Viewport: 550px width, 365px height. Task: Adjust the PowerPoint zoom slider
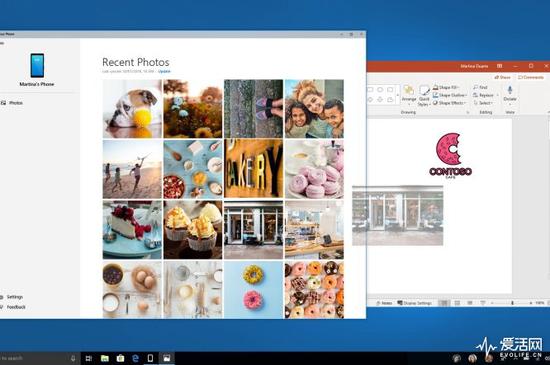[x=512, y=303]
